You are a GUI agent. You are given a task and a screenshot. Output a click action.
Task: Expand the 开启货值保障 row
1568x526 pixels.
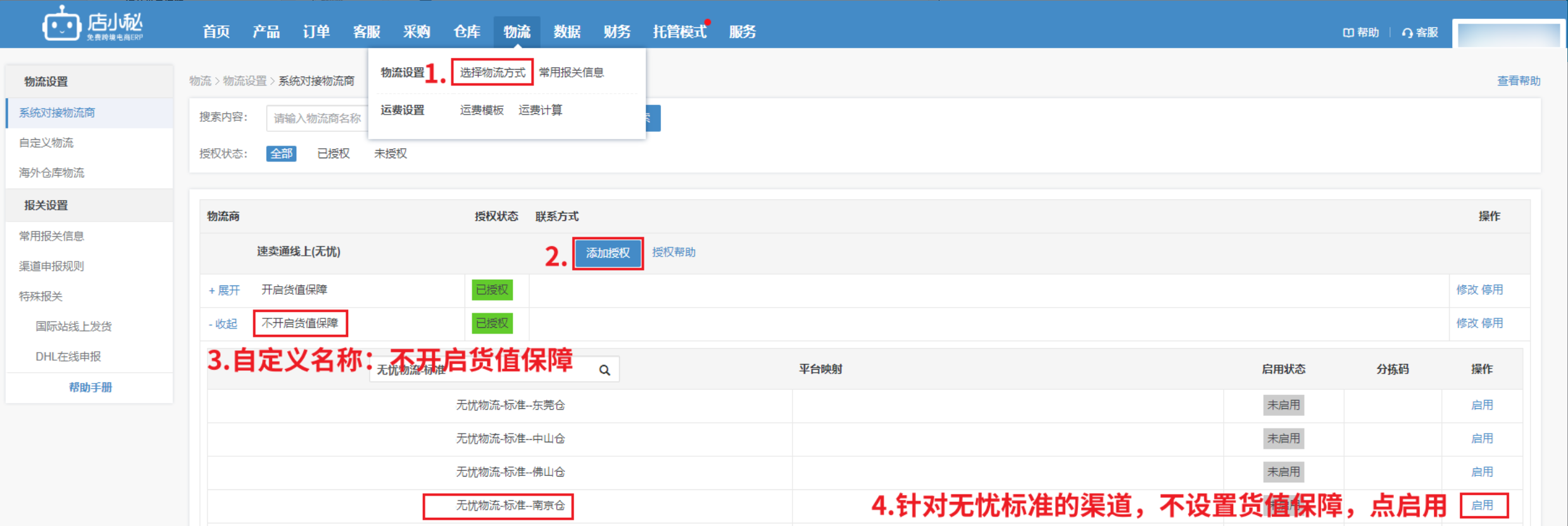point(224,291)
